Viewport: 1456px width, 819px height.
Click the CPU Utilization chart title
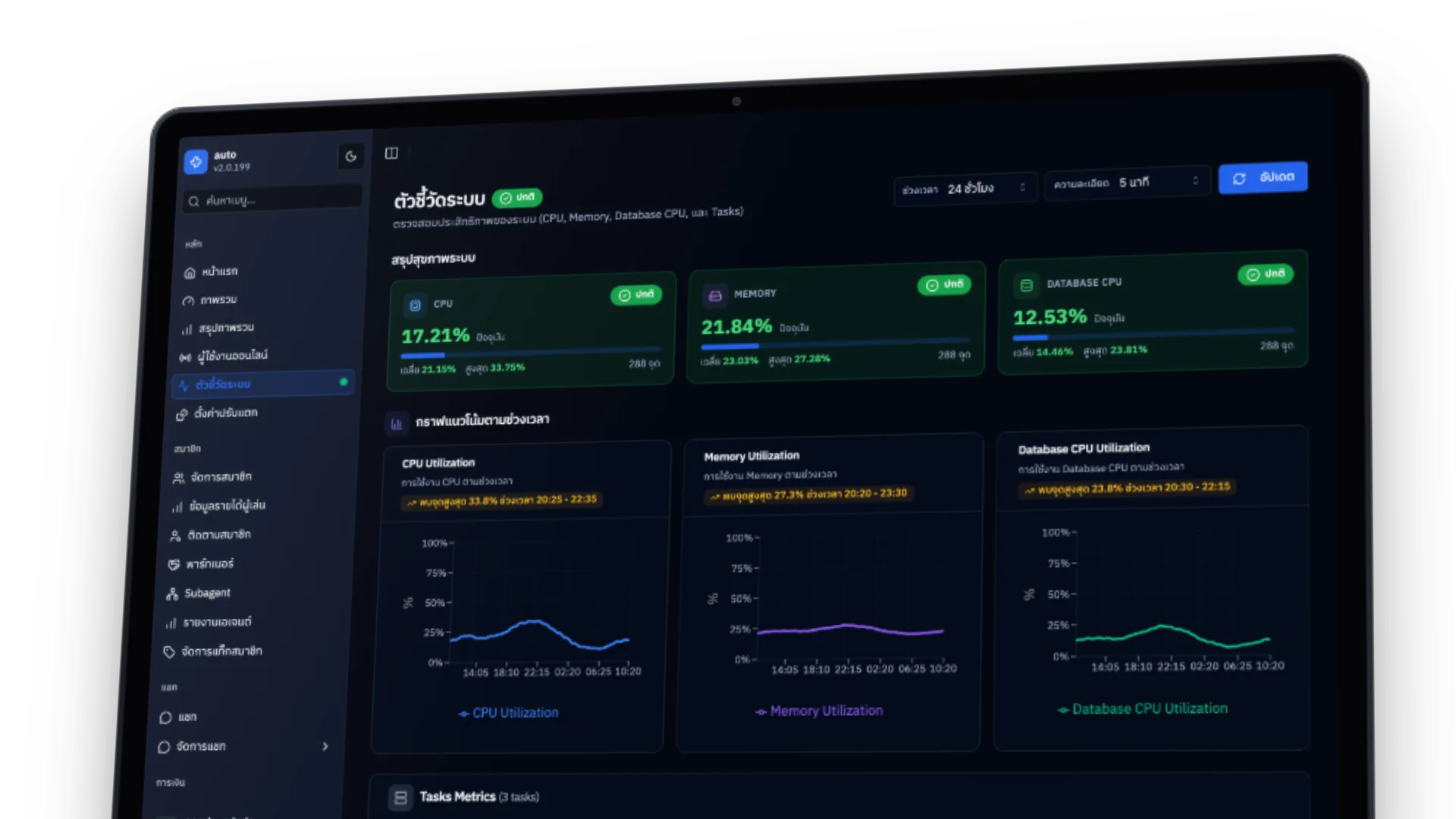[x=438, y=463]
